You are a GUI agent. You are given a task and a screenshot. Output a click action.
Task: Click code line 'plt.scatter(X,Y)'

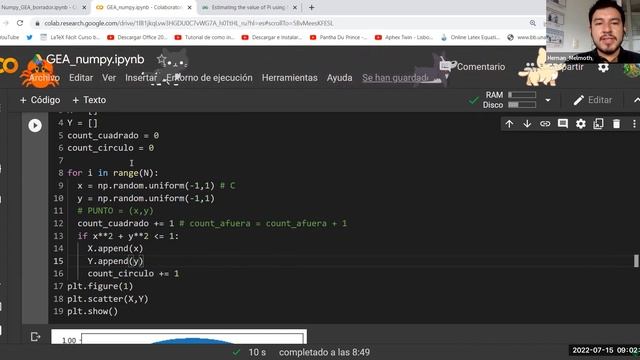(108, 299)
